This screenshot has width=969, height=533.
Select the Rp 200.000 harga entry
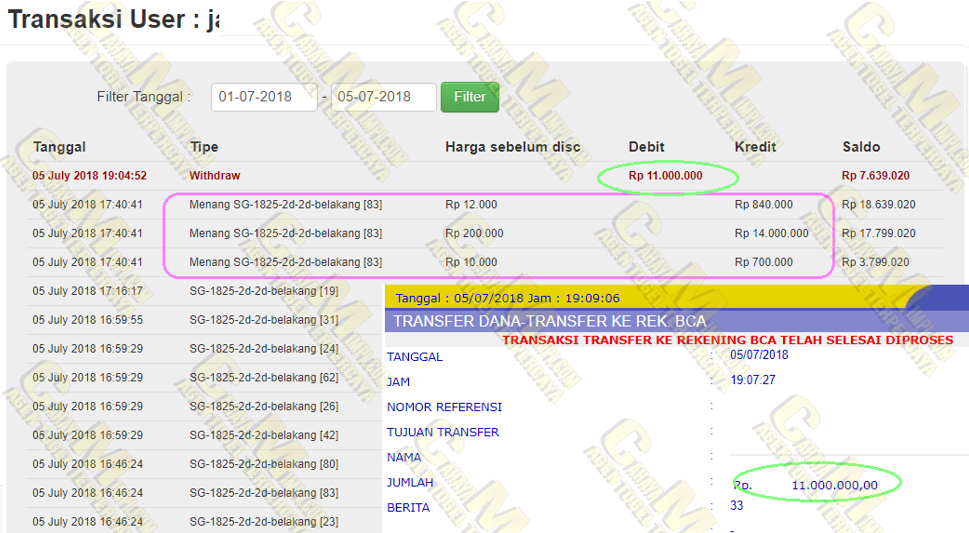click(474, 233)
